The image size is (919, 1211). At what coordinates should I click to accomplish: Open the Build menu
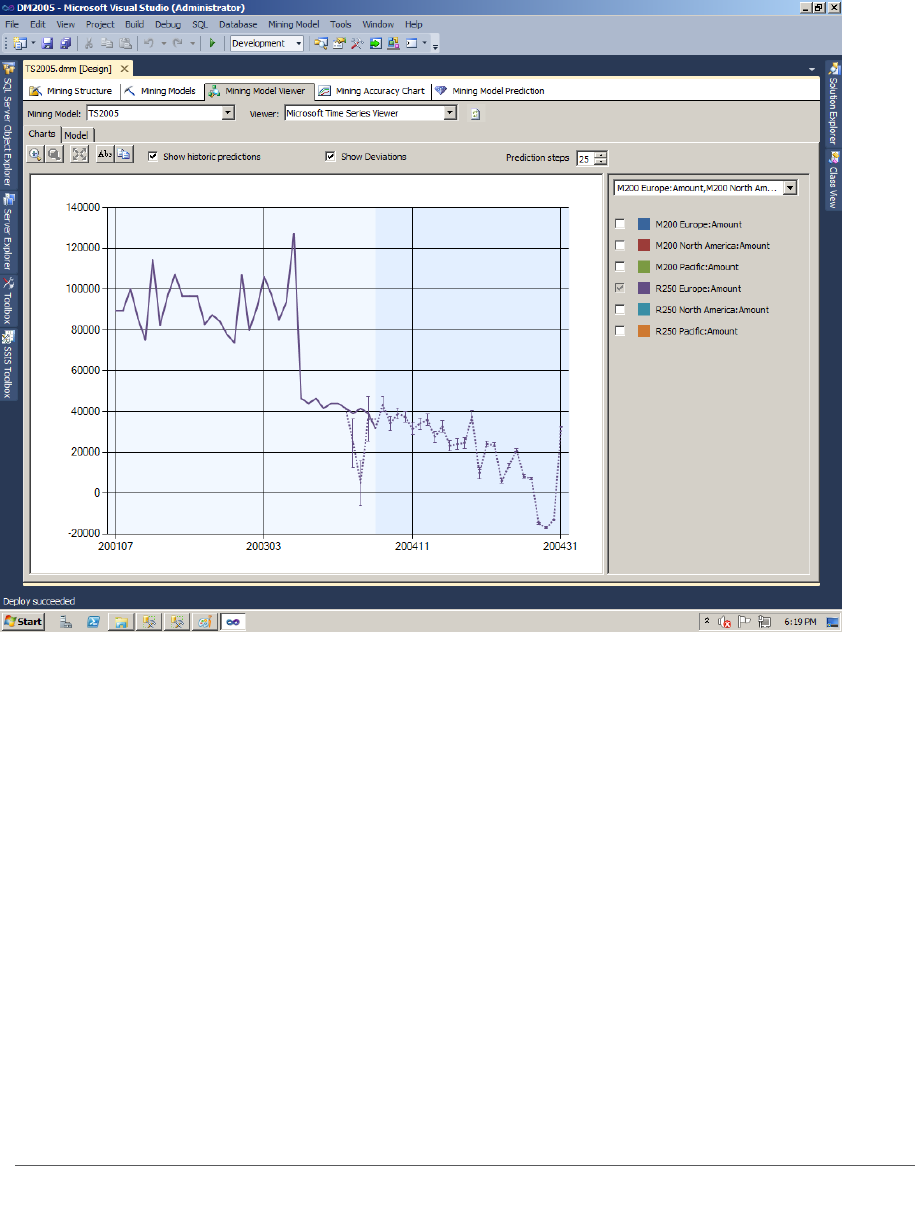(135, 24)
